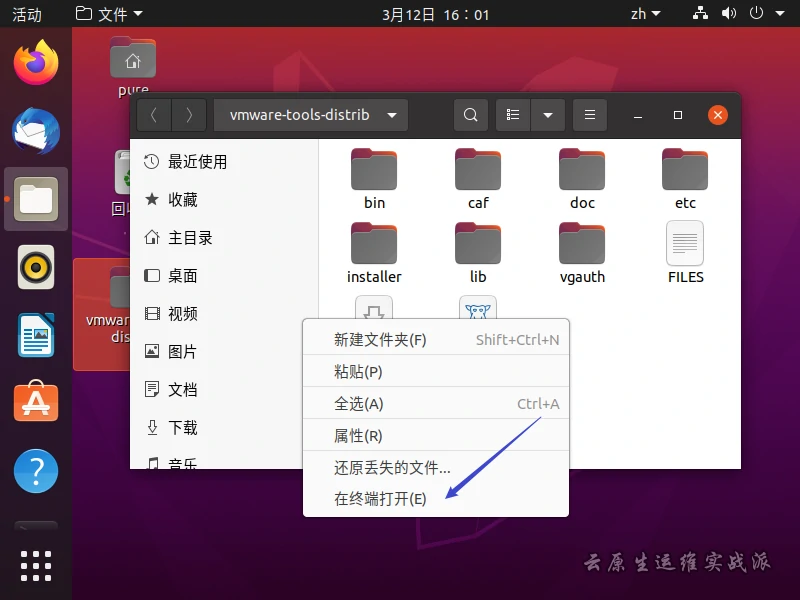
Task: Open Ubuntu Software from the dock
Action: click(36, 402)
